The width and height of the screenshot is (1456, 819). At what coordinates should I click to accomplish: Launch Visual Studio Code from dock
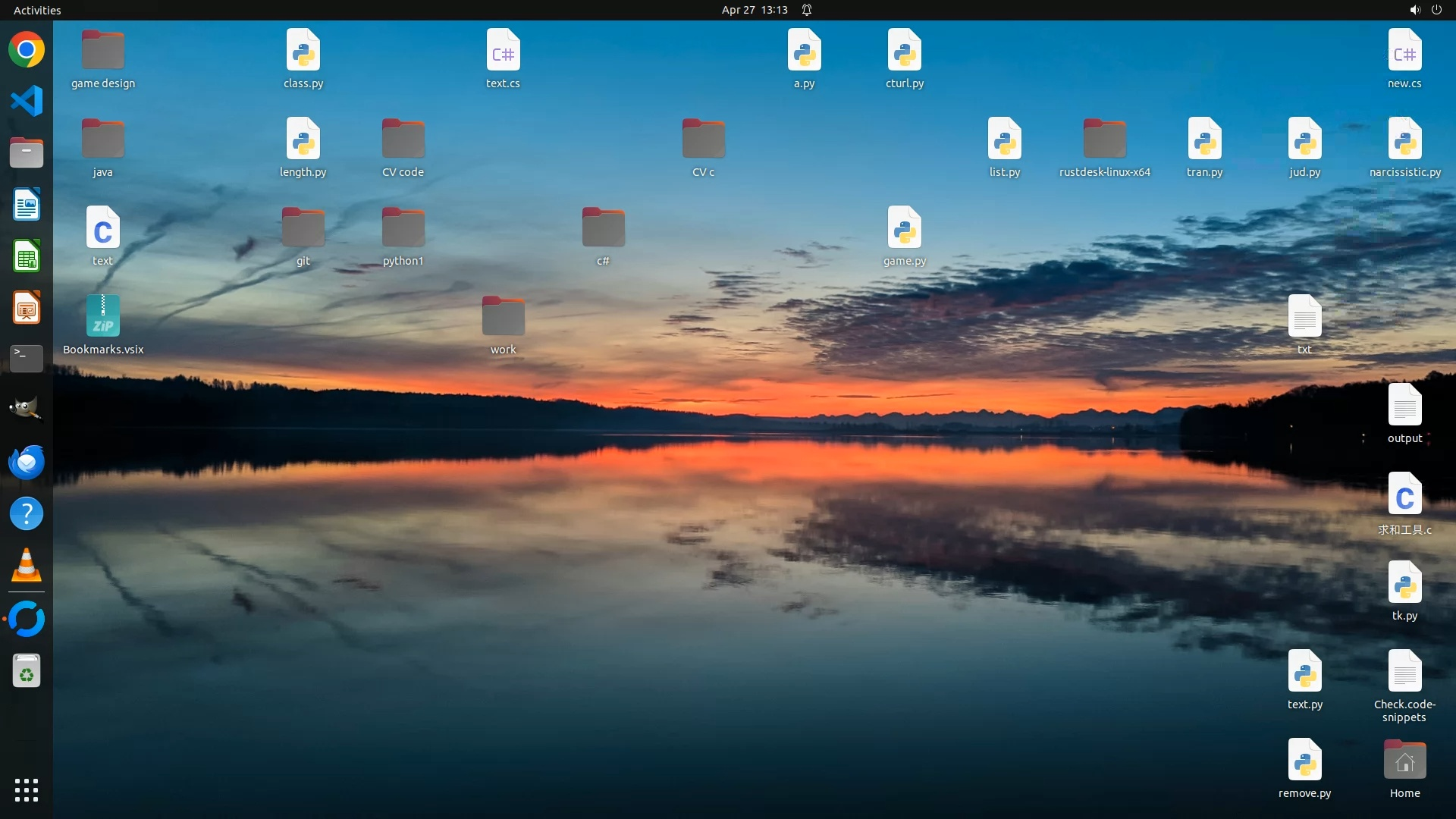tap(27, 101)
